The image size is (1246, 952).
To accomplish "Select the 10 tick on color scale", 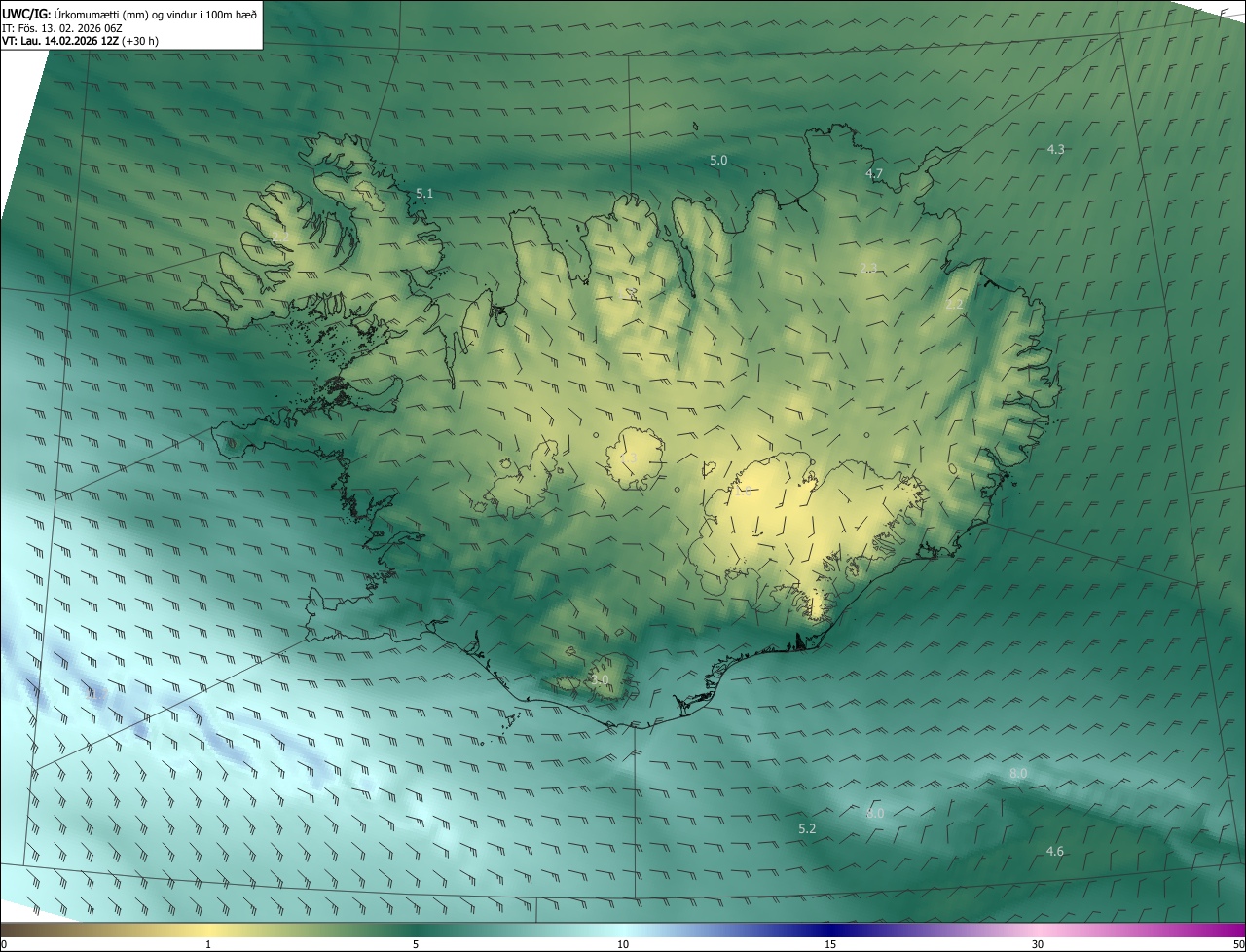I will coord(623,944).
